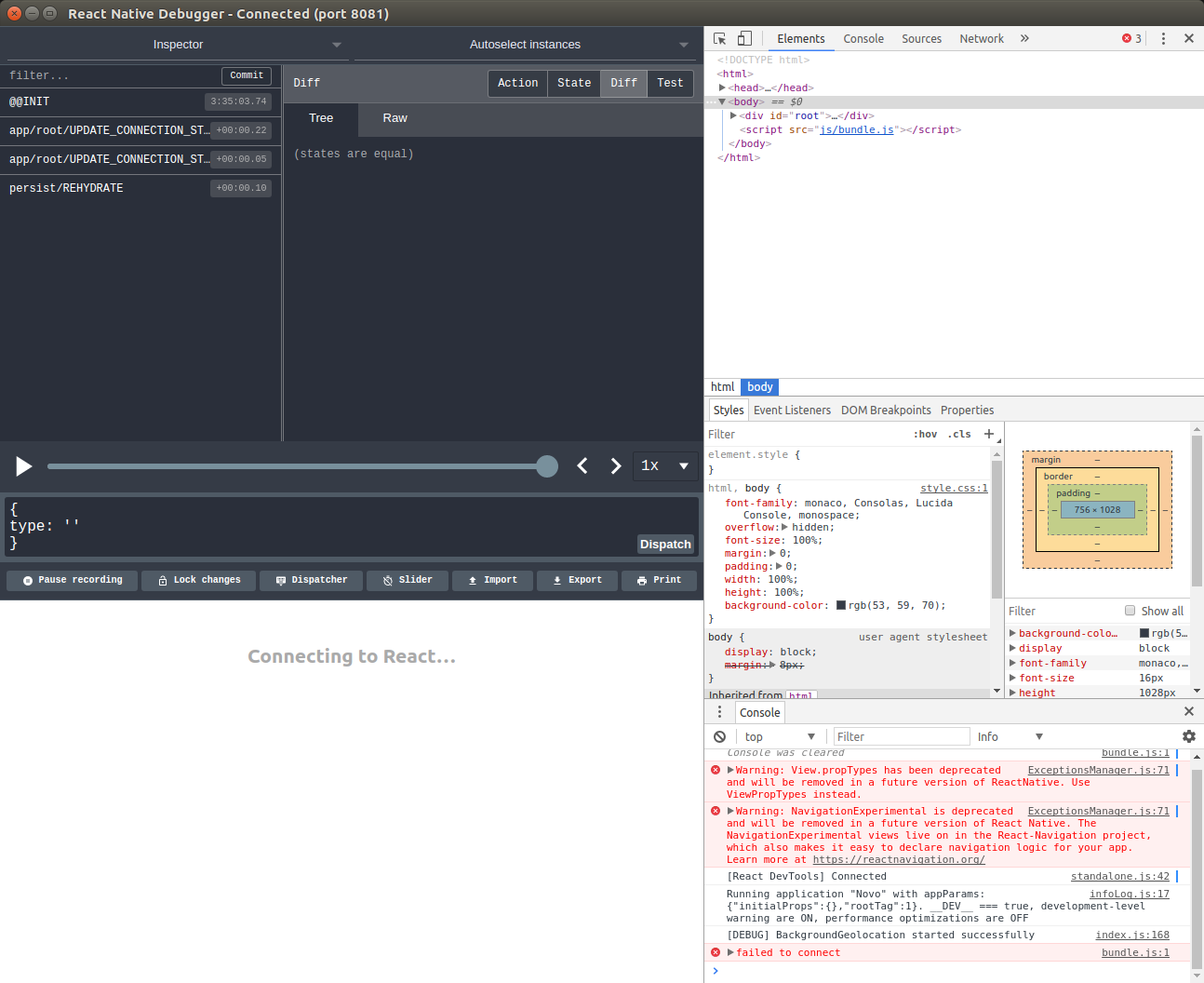1204x983 pixels.
Task: Expand the div root node
Action: (x=733, y=115)
